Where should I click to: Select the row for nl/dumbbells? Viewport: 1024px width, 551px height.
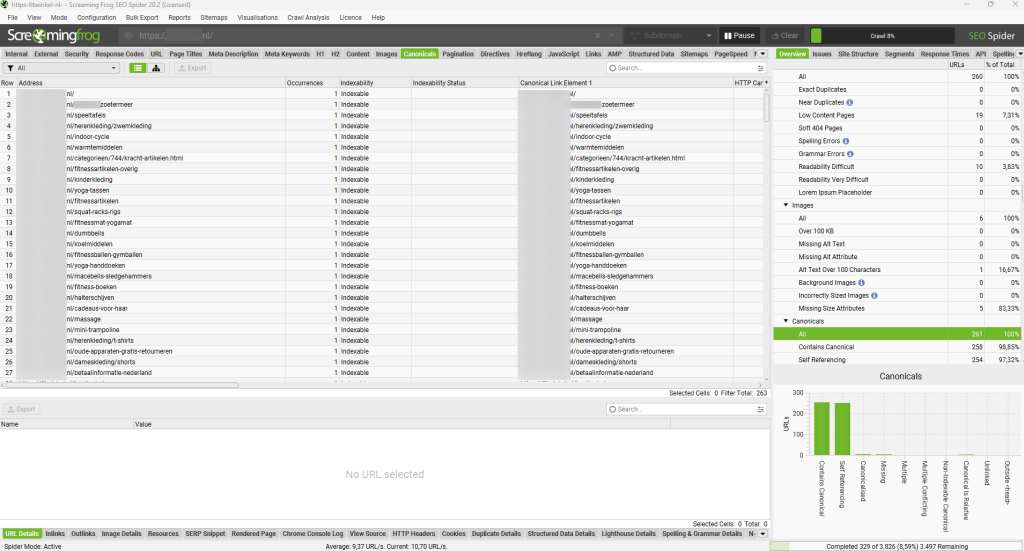(382, 233)
